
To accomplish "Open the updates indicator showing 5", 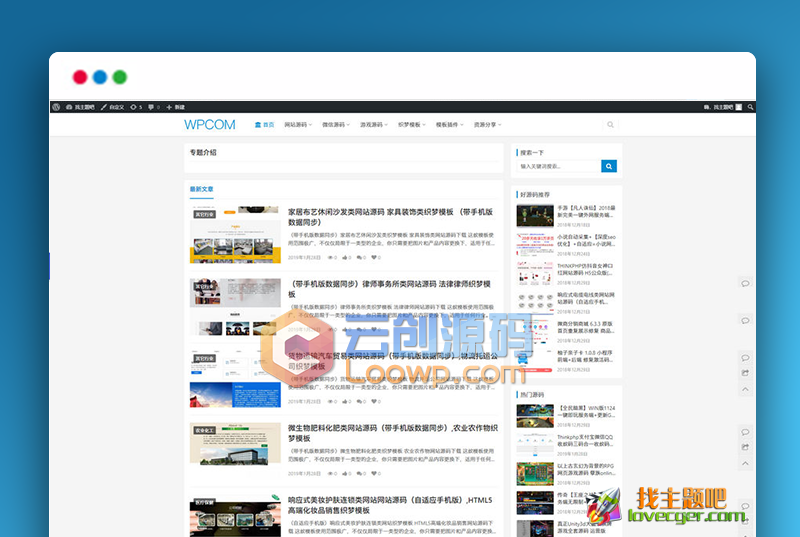I will pos(136,107).
